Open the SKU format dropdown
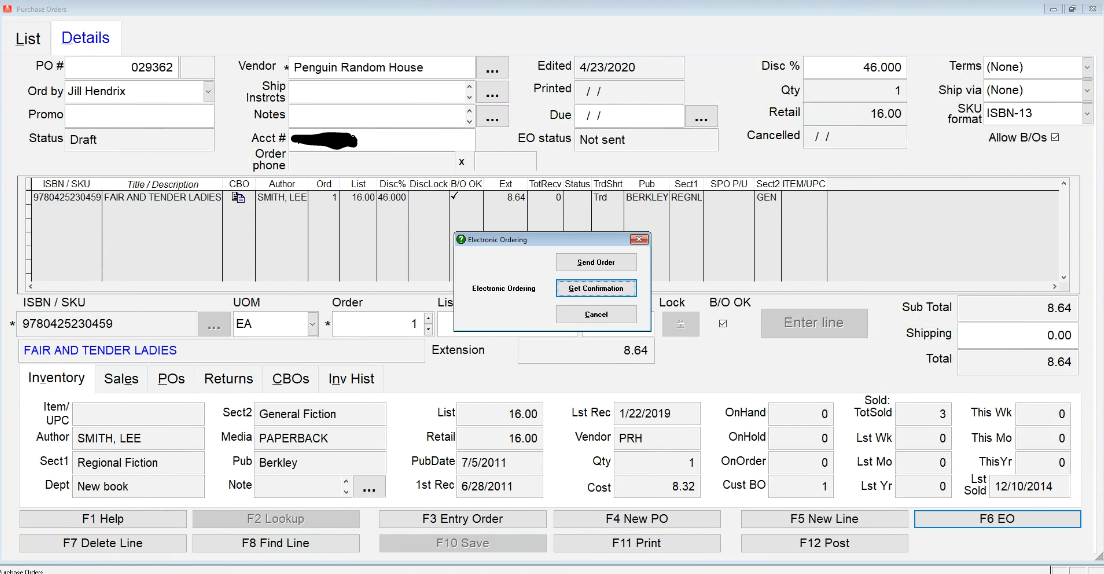The image size is (1104, 574). pos(1087,113)
